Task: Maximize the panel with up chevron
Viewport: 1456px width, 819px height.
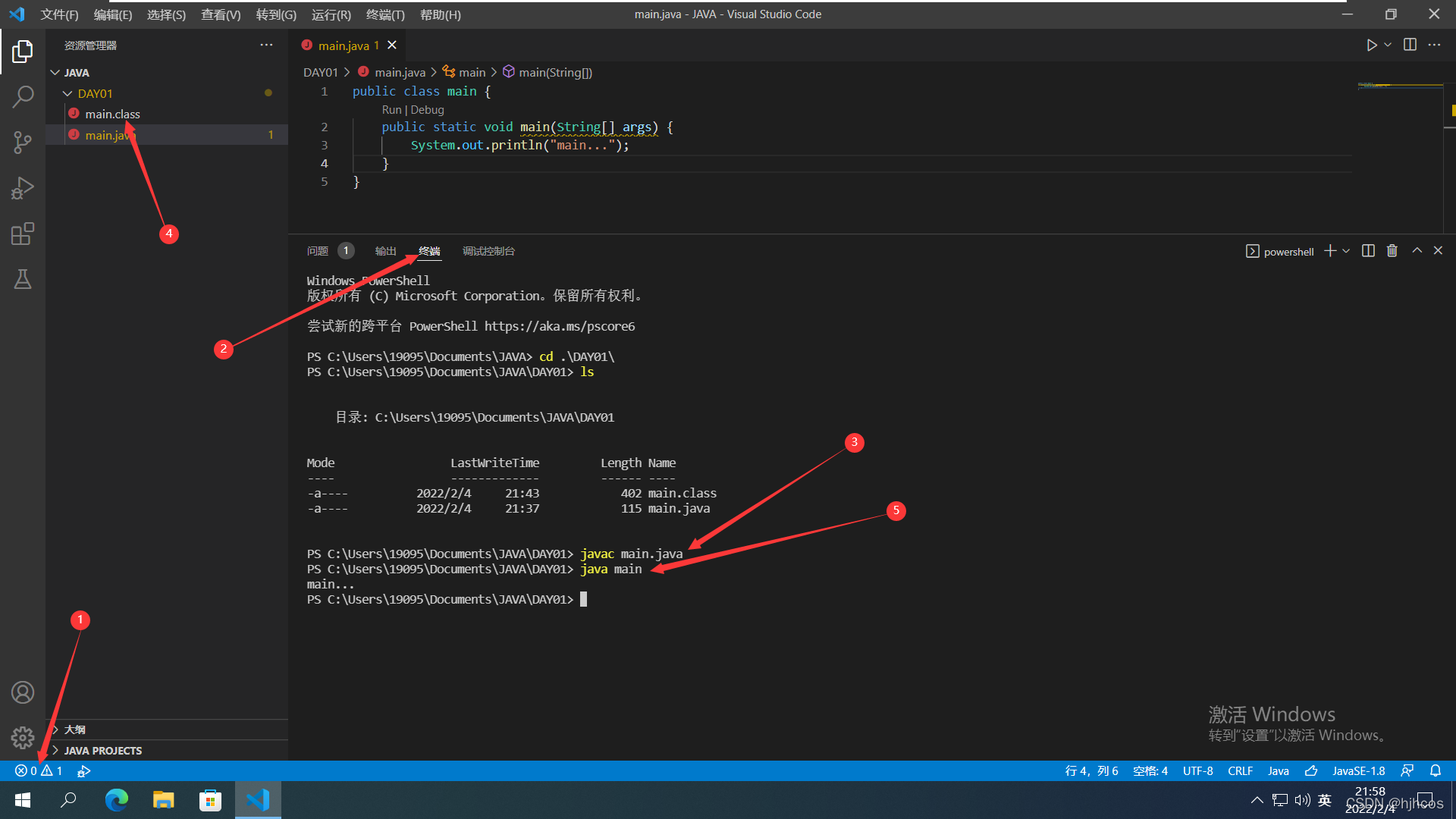Action: click(x=1417, y=251)
